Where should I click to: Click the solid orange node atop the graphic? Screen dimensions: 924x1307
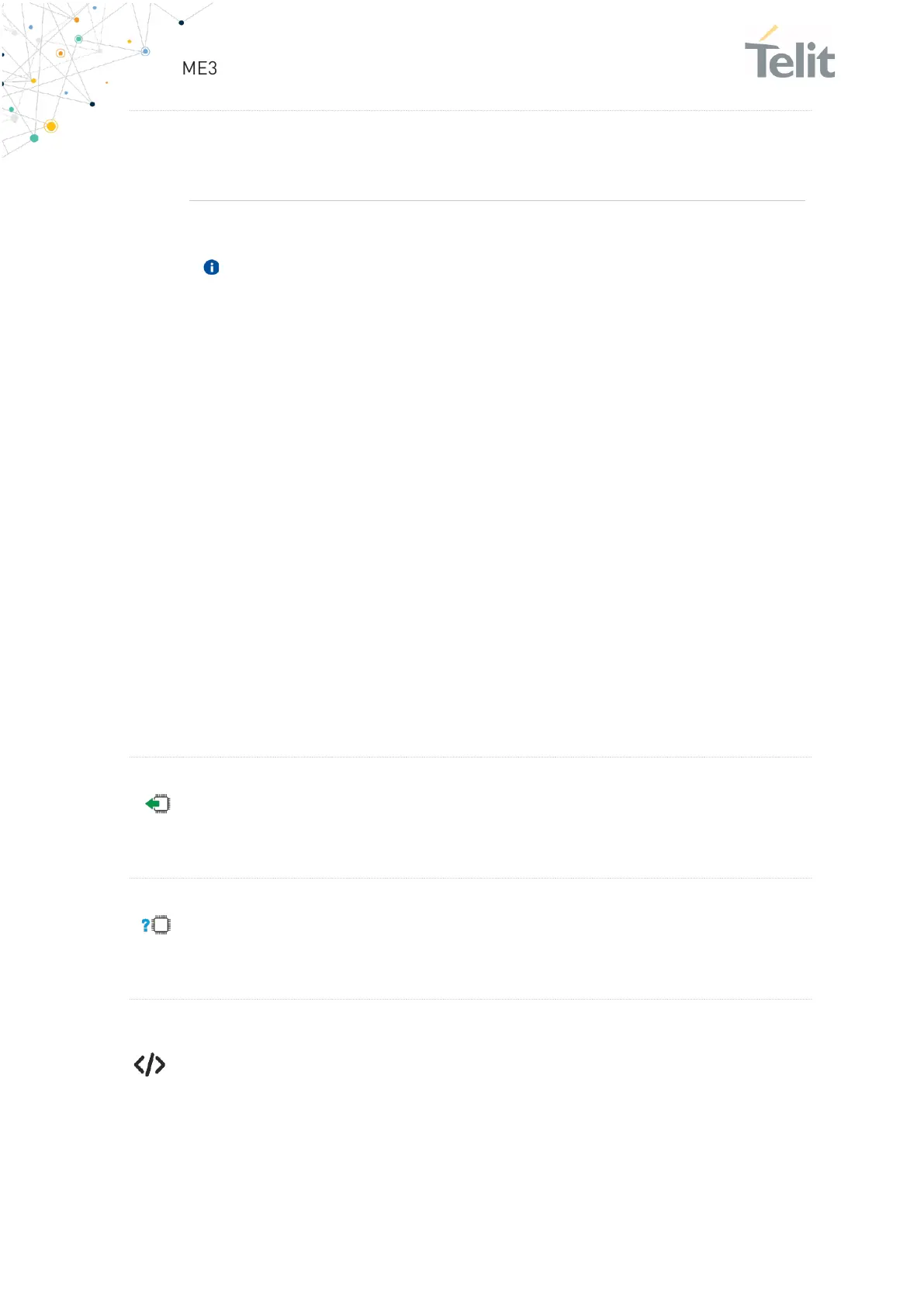click(77, 19)
